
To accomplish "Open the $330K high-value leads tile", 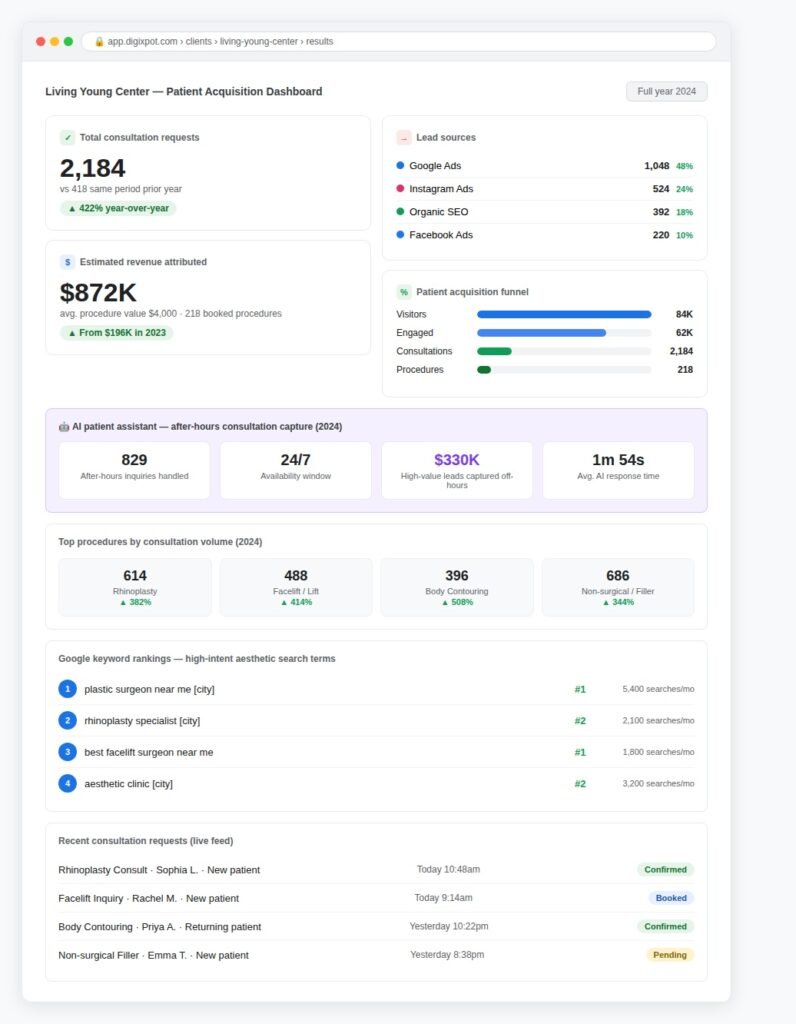I will [x=456, y=470].
